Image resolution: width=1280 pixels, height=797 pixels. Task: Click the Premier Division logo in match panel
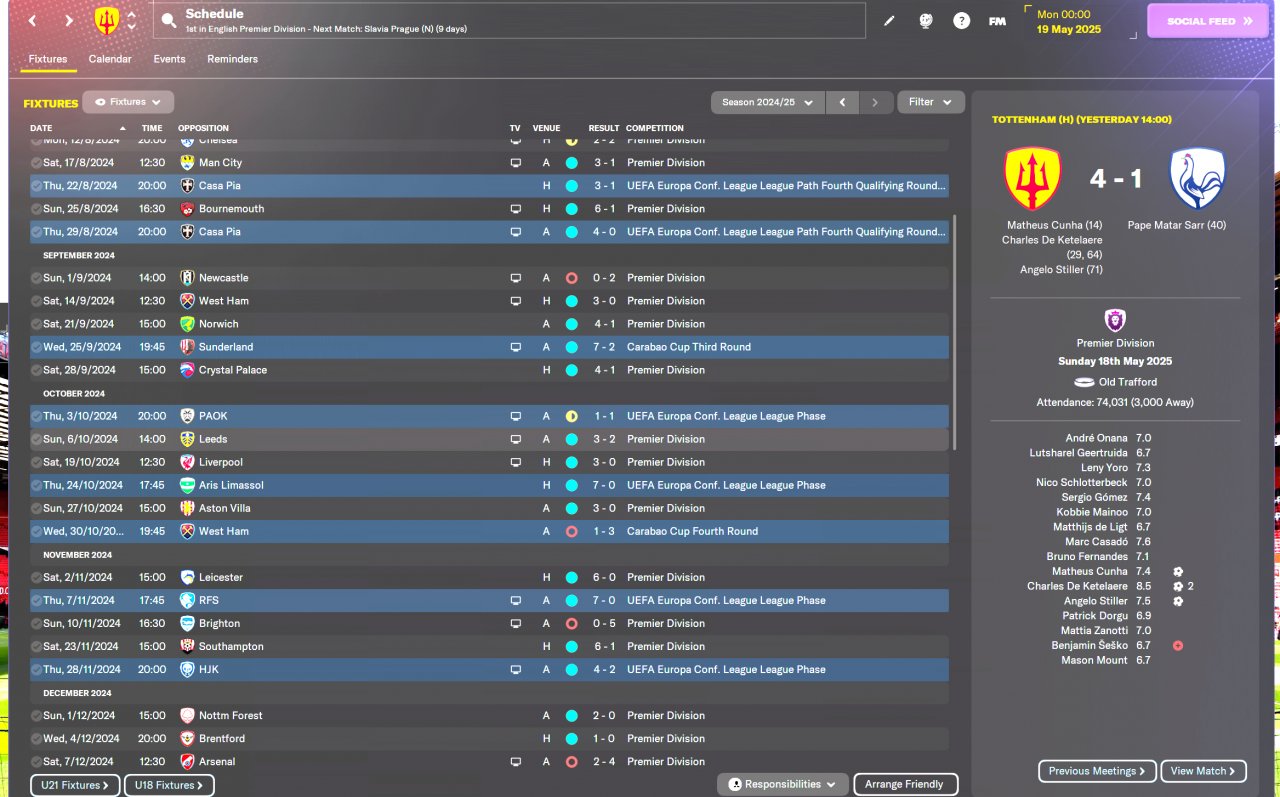[1115, 320]
